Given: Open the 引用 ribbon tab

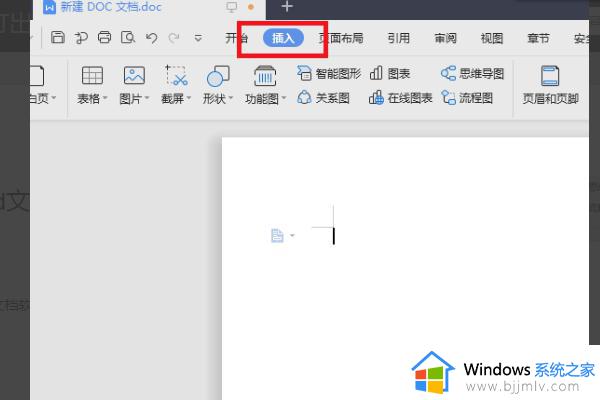Looking at the screenshot, I should click(398, 38).
